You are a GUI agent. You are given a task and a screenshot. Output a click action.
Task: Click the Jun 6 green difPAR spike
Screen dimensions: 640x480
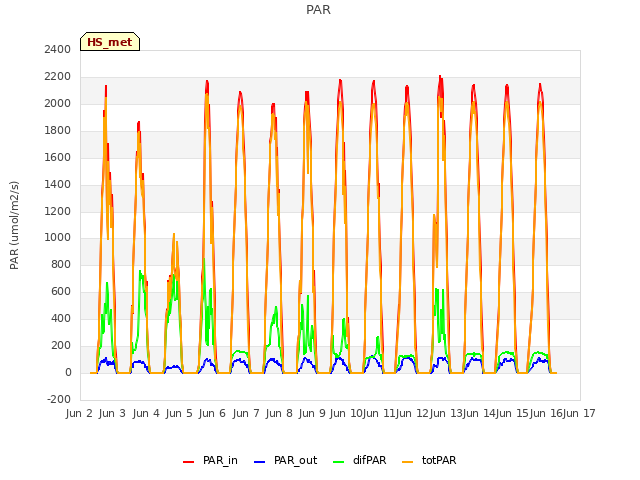[204, 259]
